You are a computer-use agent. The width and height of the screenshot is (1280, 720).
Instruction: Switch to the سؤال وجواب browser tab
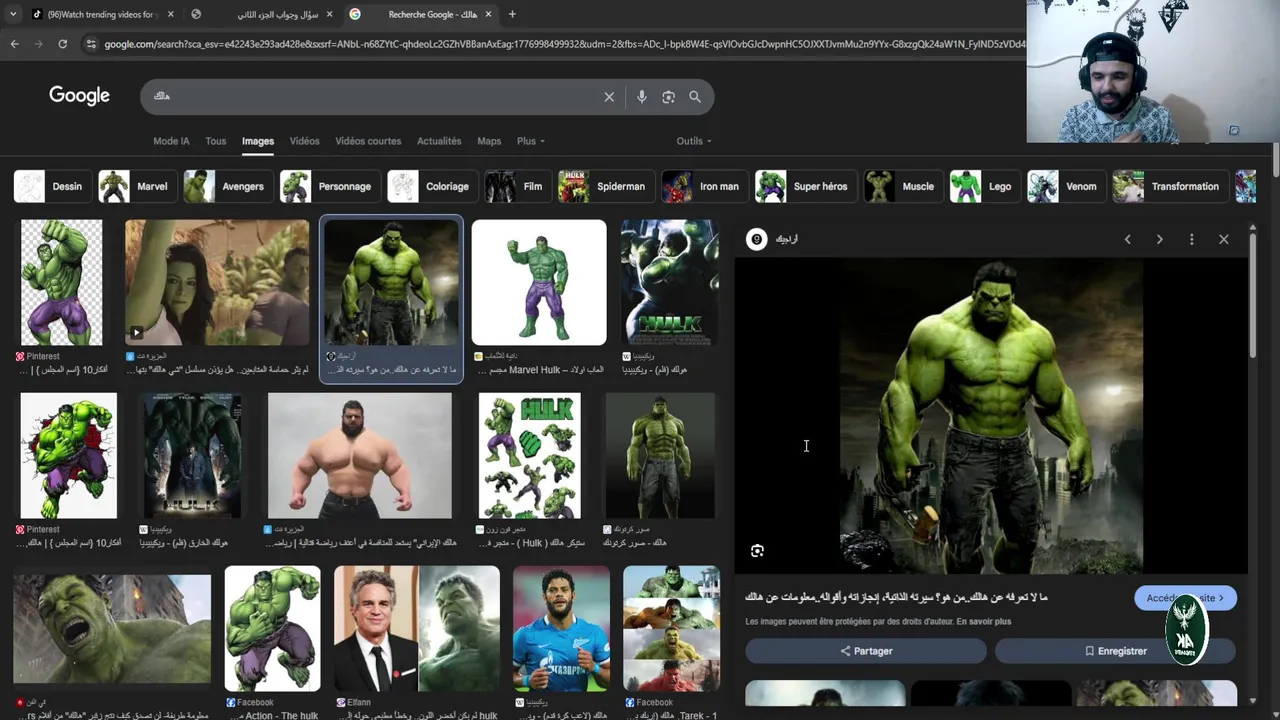[260, 14]
